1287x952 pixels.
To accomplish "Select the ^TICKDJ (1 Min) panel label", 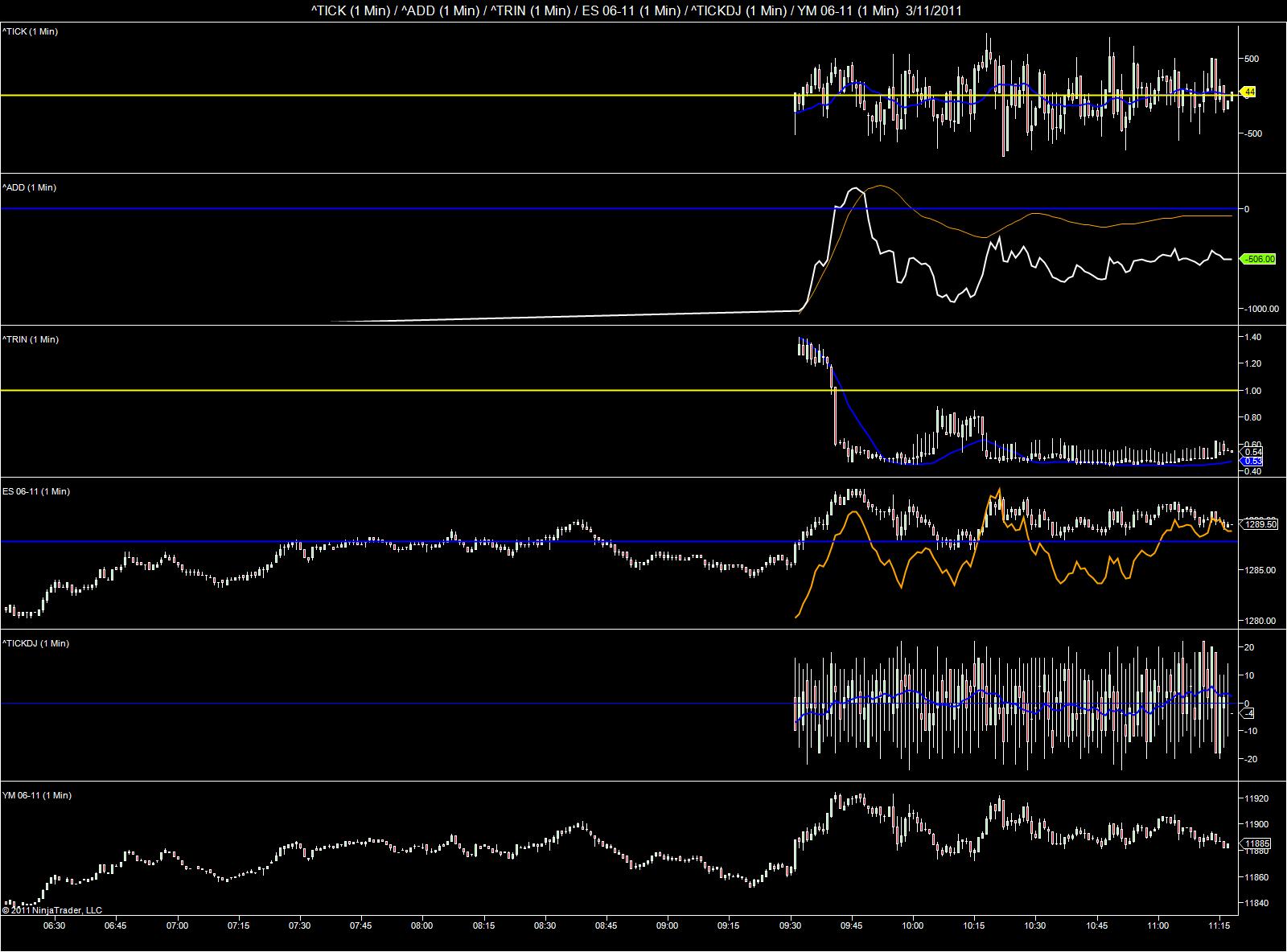I will (x=35, y=643).
